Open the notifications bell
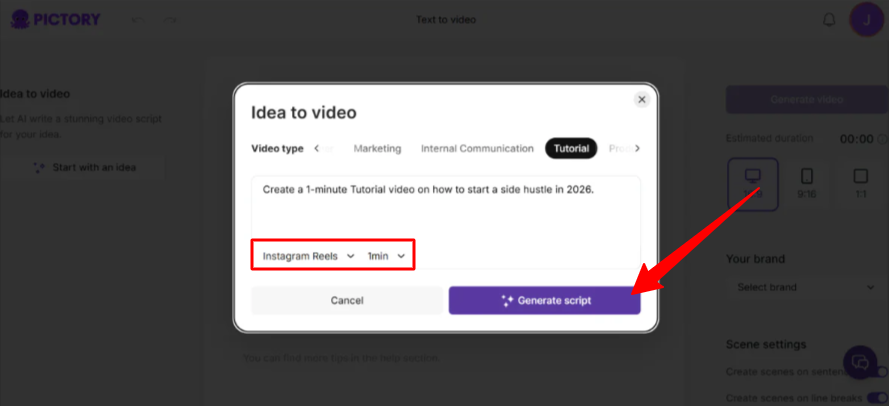Image resolution: width=889 pixels, height=406 pixels. click(x=829, y=20)
